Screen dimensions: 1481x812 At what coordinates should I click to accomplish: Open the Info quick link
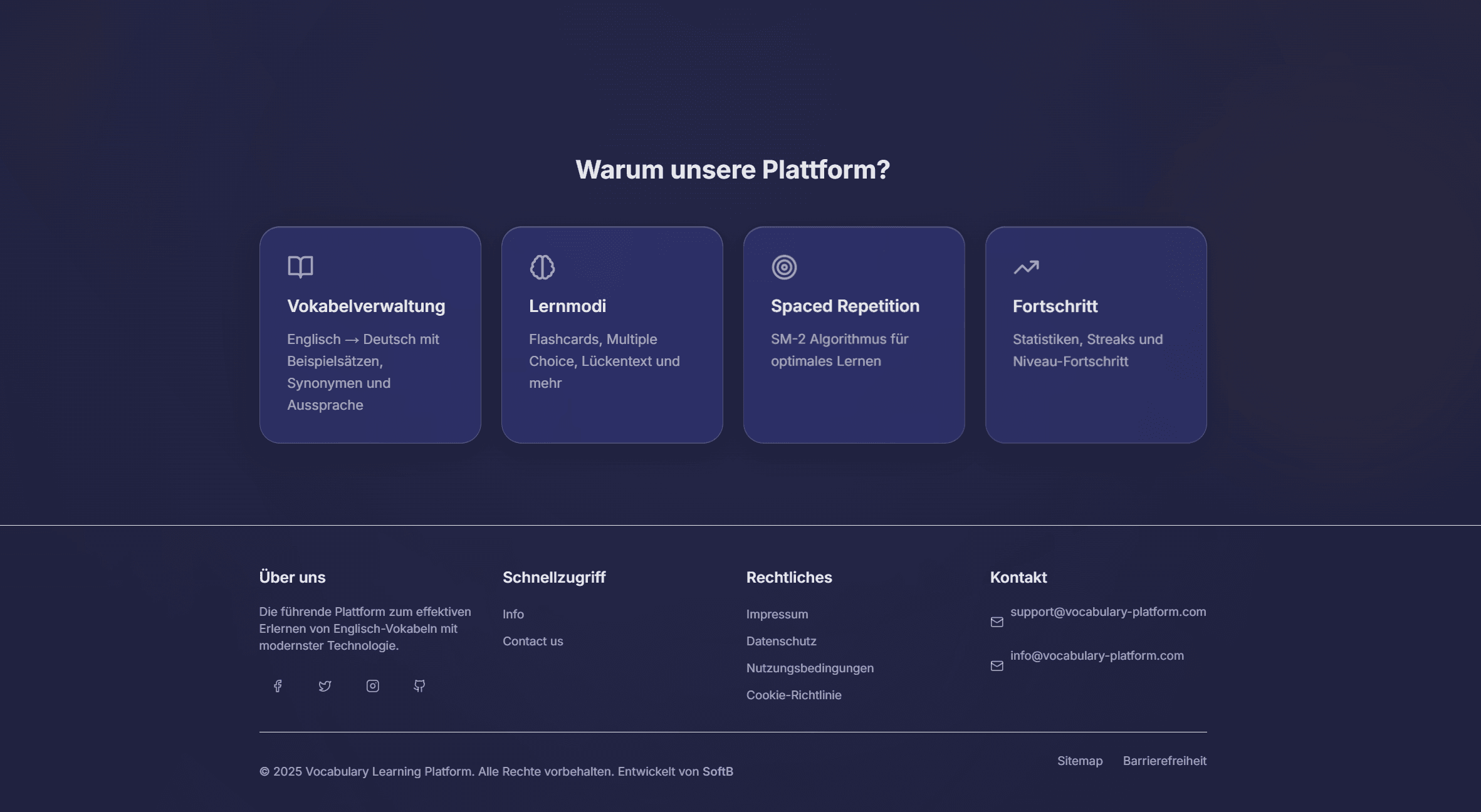513,615
